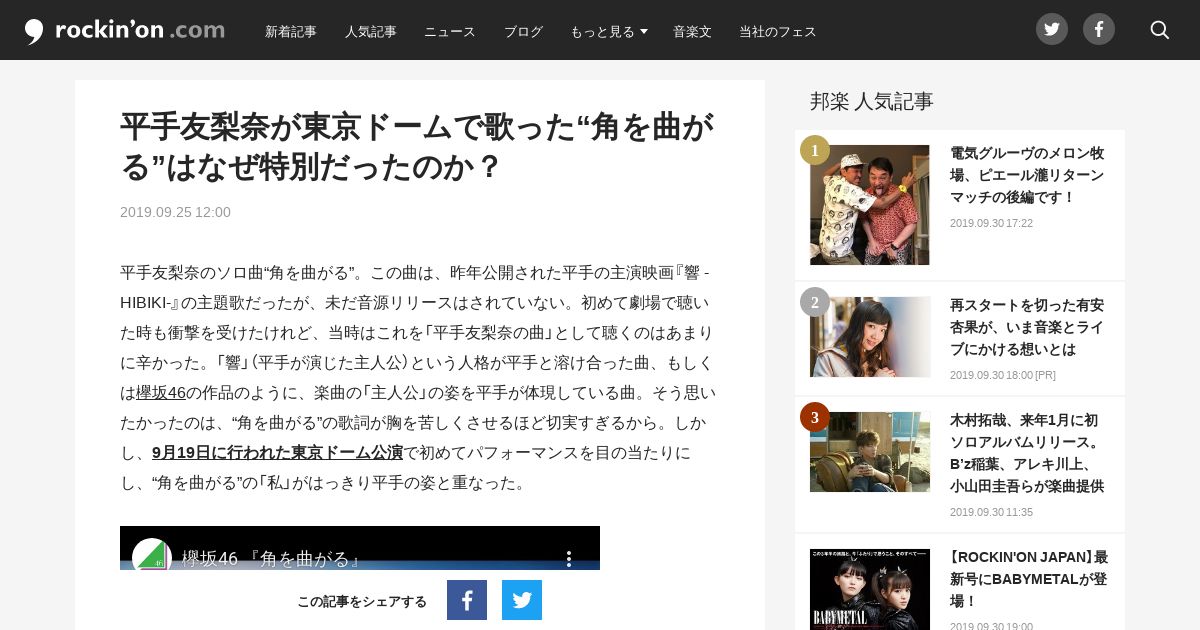Click the 欅坂46『角を曲がる』video title
This screenshot has height=630, width=1200.
point(272,558)
